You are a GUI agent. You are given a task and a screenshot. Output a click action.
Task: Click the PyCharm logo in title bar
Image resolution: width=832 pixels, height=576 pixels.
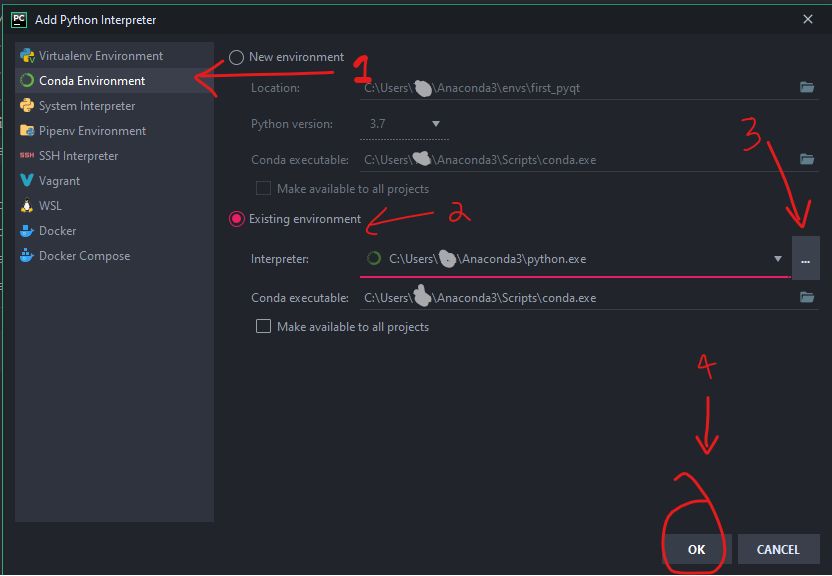click(19, 20)
